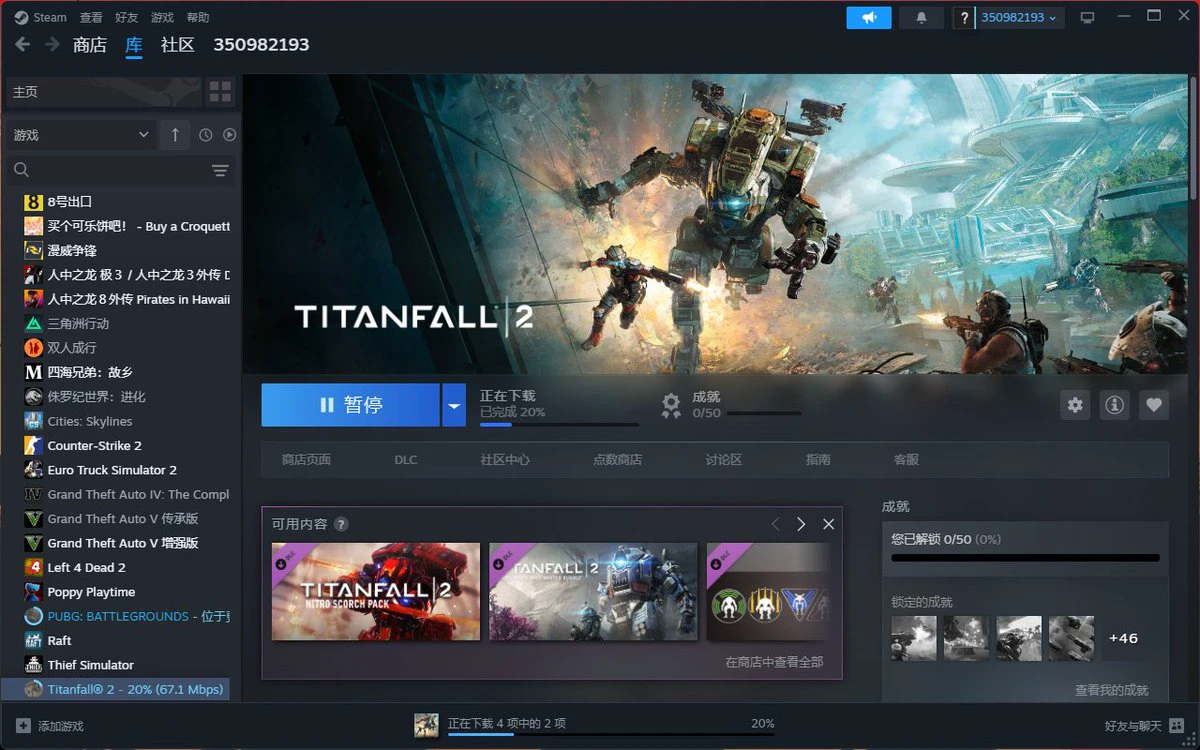The width and height of the screenshot is (1200, 750).
Task: Toggle the collections grid view icon
Action: click(220, 92)
